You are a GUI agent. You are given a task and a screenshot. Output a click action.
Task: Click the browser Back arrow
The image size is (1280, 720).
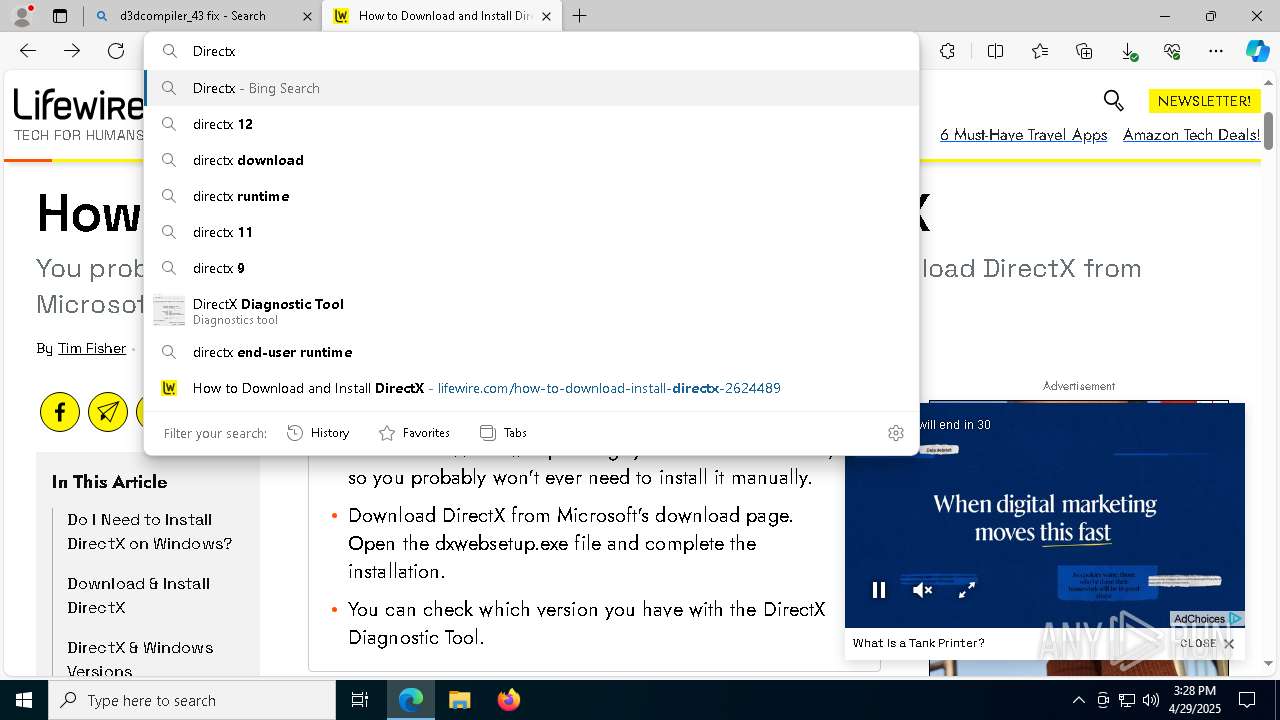tap(28, 51)
